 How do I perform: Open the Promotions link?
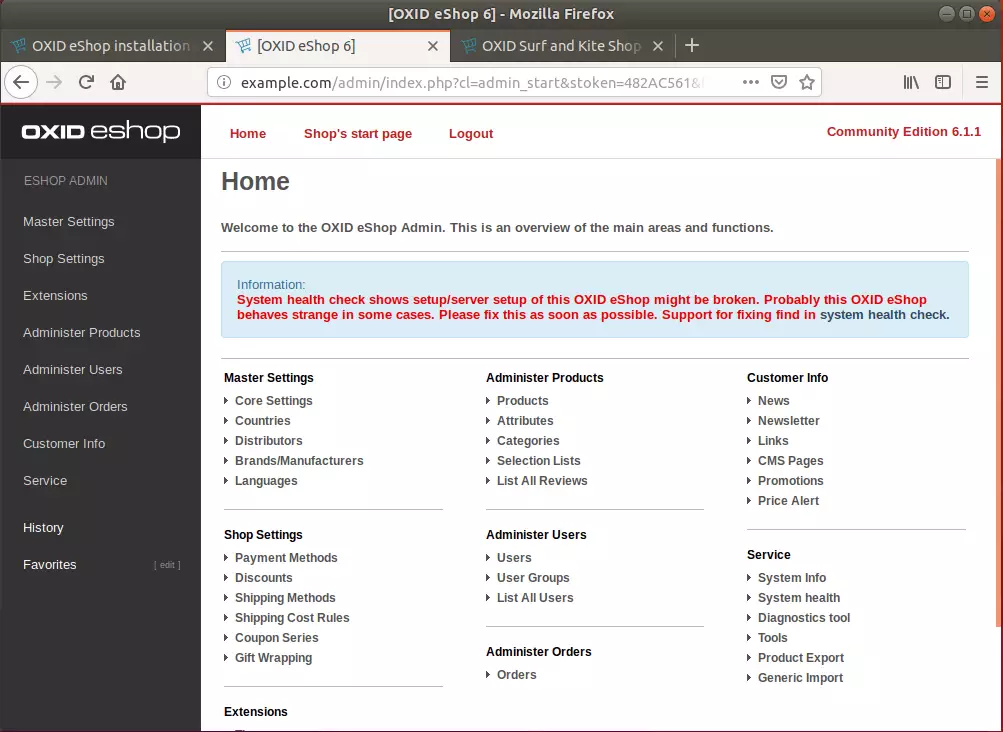(x=791, y=481)
